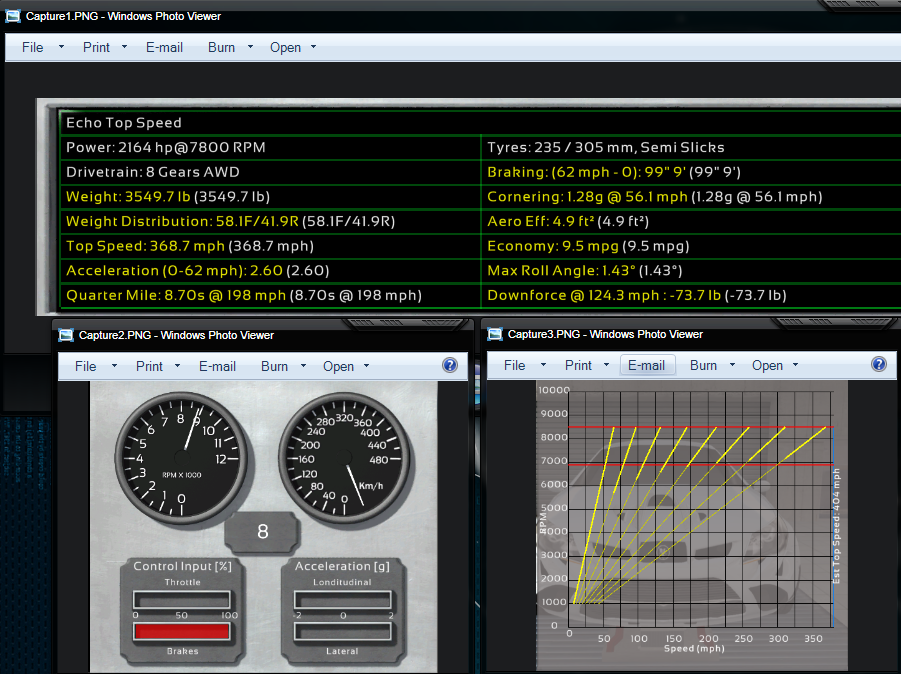This screenshot has height=674, width=901.
Task: Open Help in the Capture2 window
Action: click(x=450, y=365)
